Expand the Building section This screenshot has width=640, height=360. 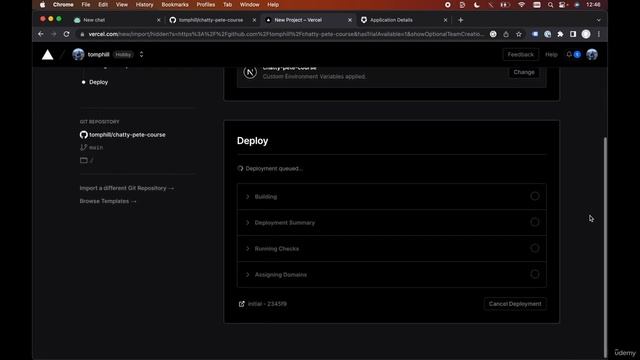391,197
